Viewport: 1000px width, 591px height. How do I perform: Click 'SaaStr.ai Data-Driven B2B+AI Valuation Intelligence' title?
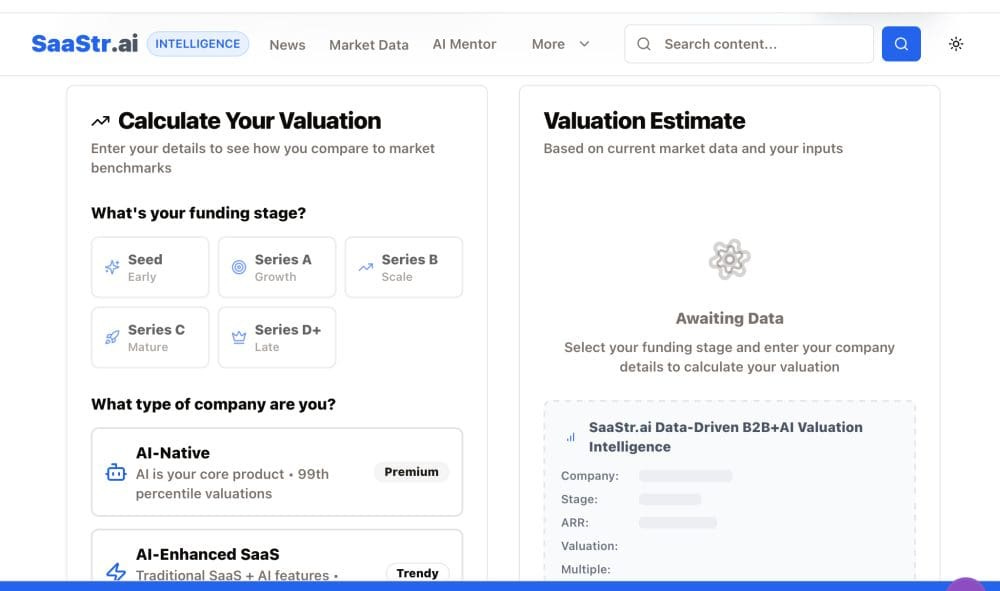point(725,437)
